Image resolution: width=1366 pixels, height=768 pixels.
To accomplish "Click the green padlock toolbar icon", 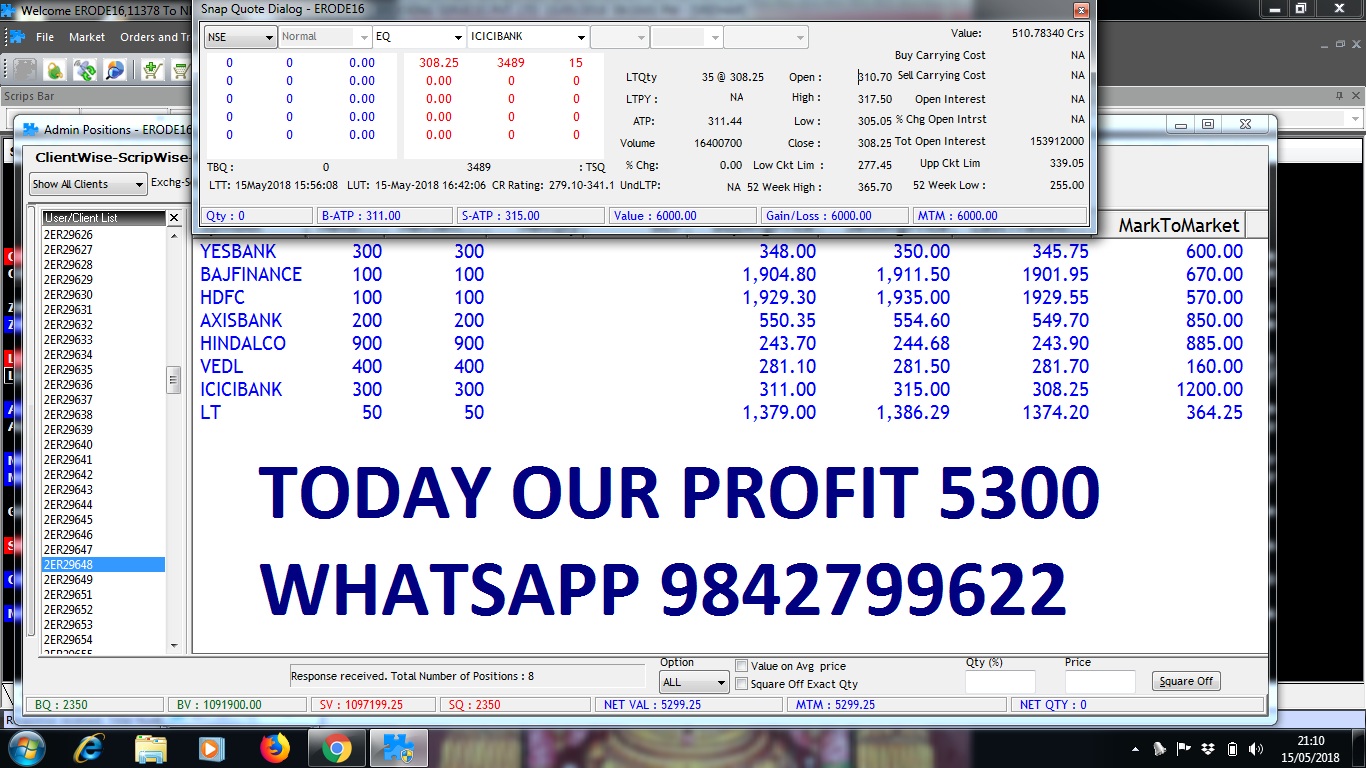I will 54,70.
